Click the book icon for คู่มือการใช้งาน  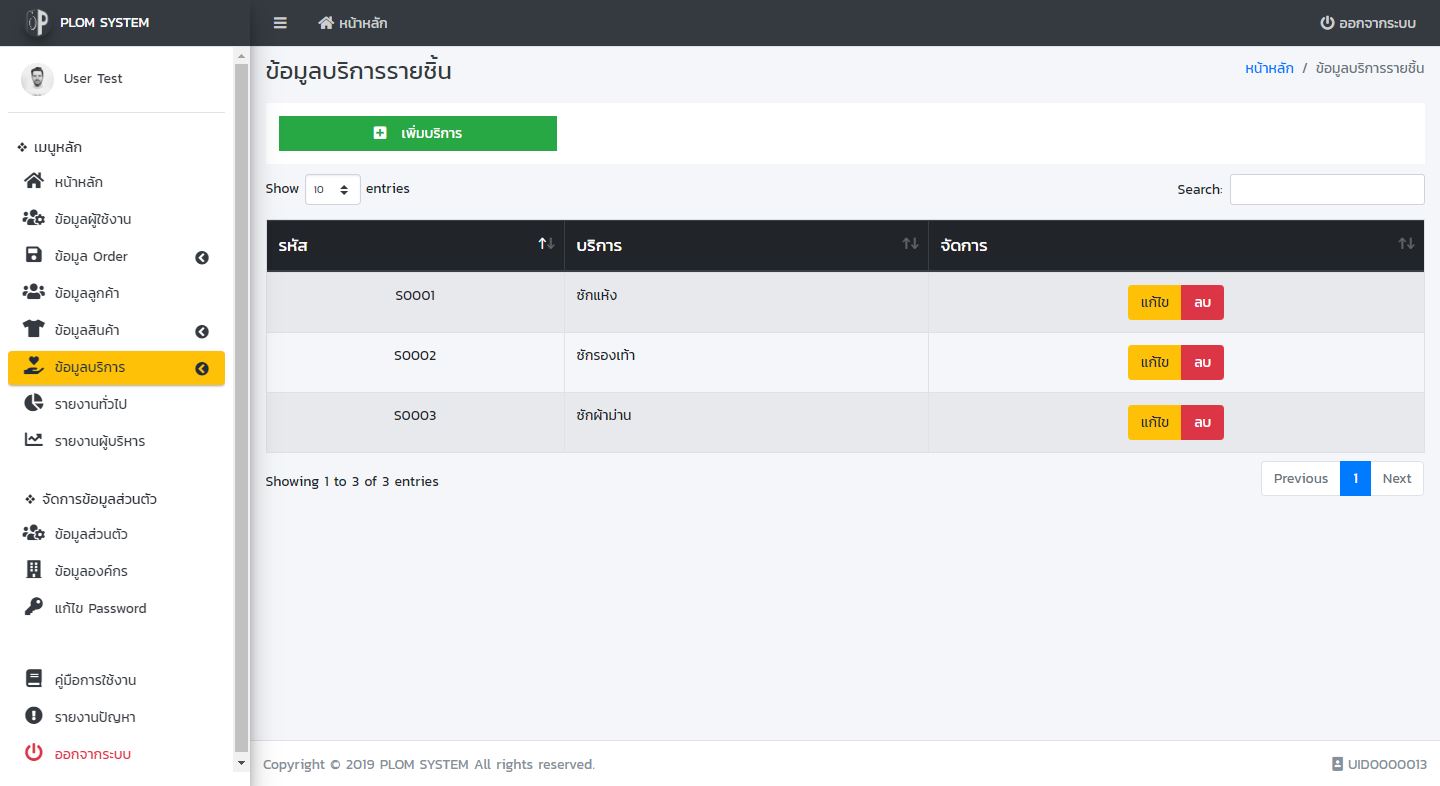pos(34,680)
